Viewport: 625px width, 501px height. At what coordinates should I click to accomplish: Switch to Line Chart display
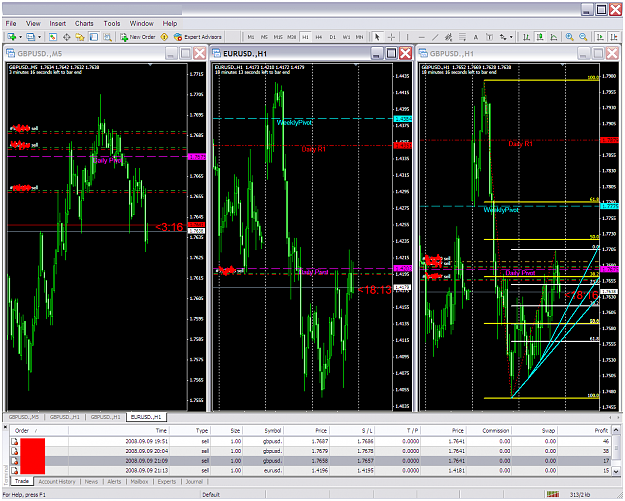pyautogui.click(x=554, y=37)
